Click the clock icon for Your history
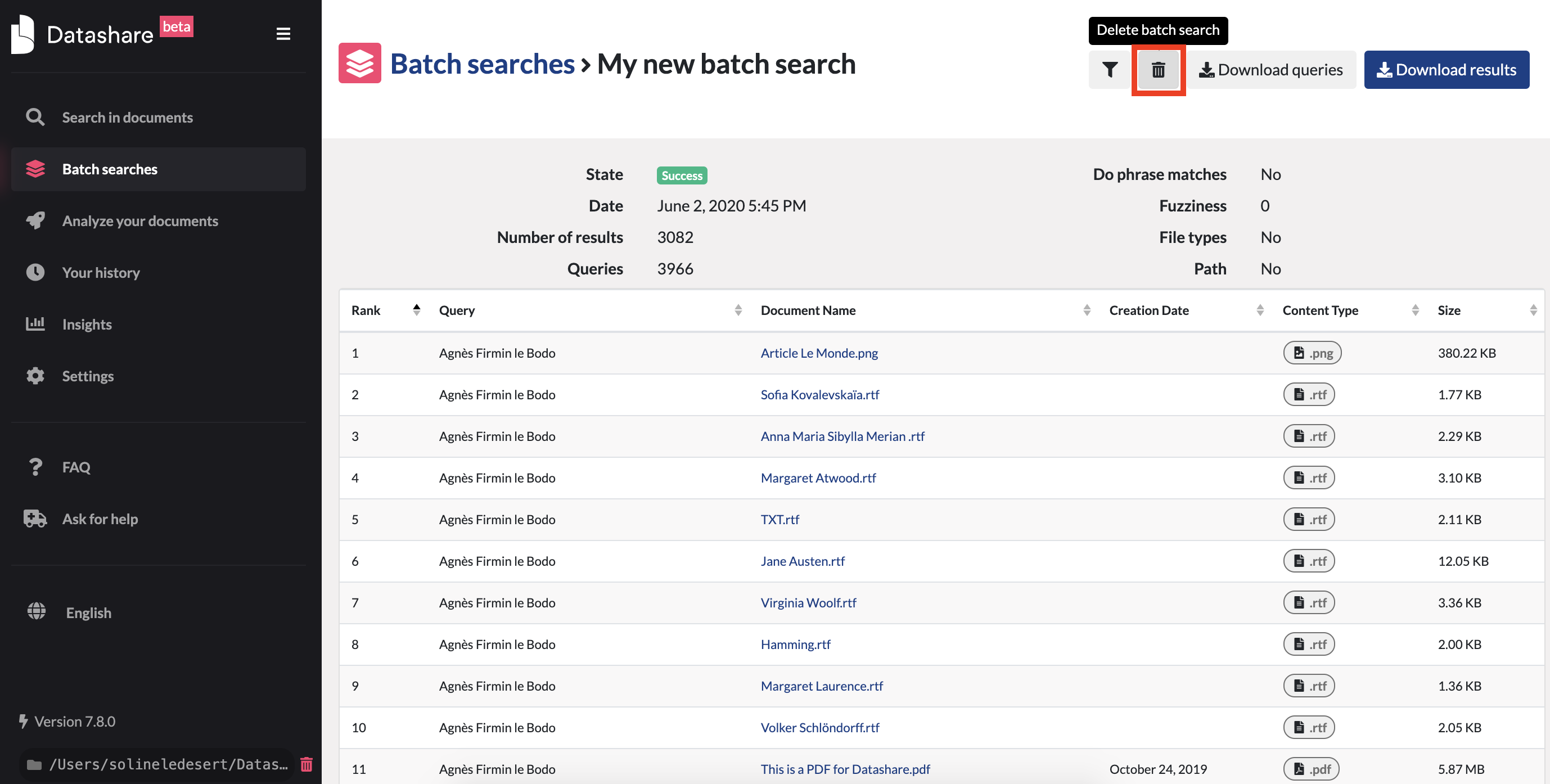Viewport: 1550px width, 784px height. (x=35, y=272)
